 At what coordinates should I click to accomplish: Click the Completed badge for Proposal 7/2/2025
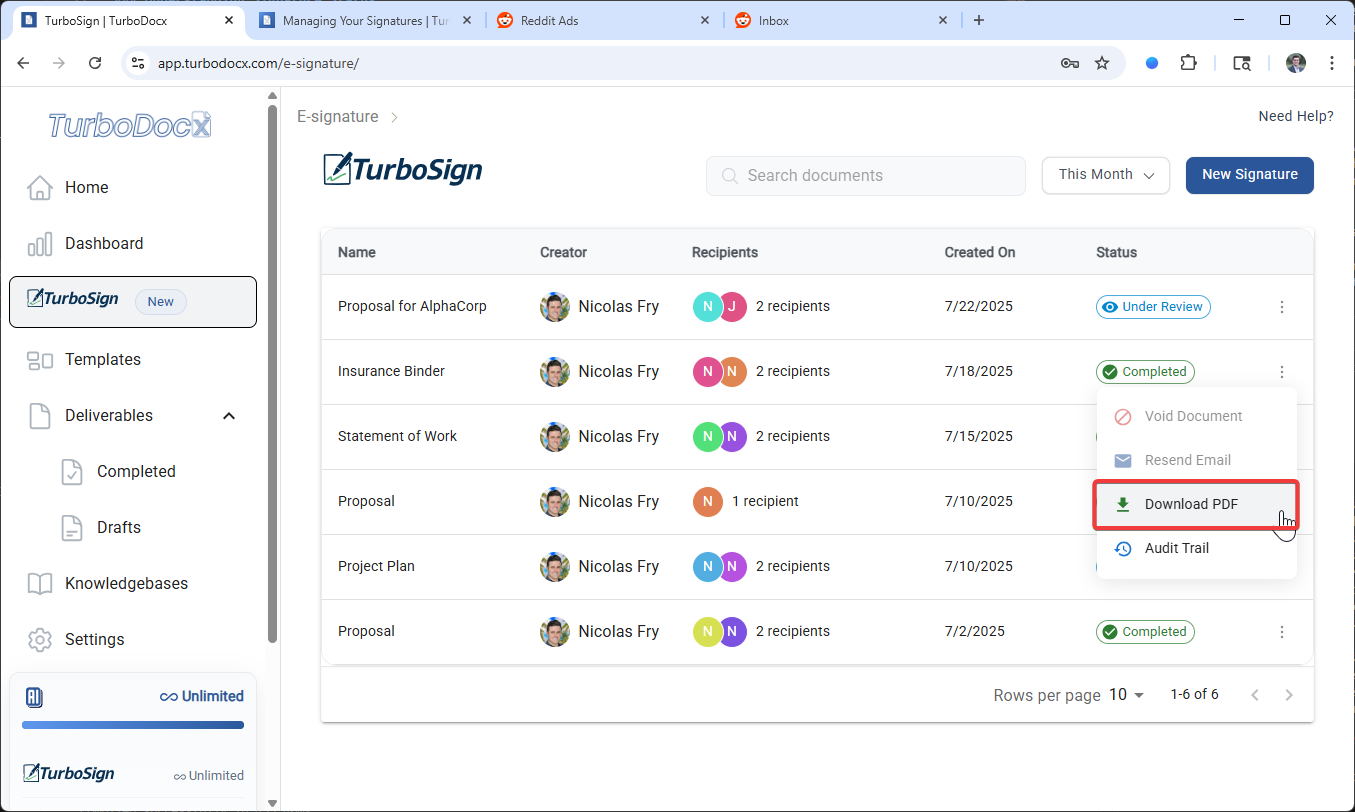(1145, 632)
